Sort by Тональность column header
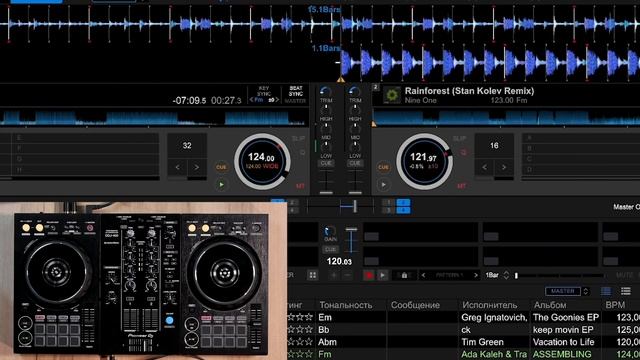The image size is (640, 360). coord(346,305)
